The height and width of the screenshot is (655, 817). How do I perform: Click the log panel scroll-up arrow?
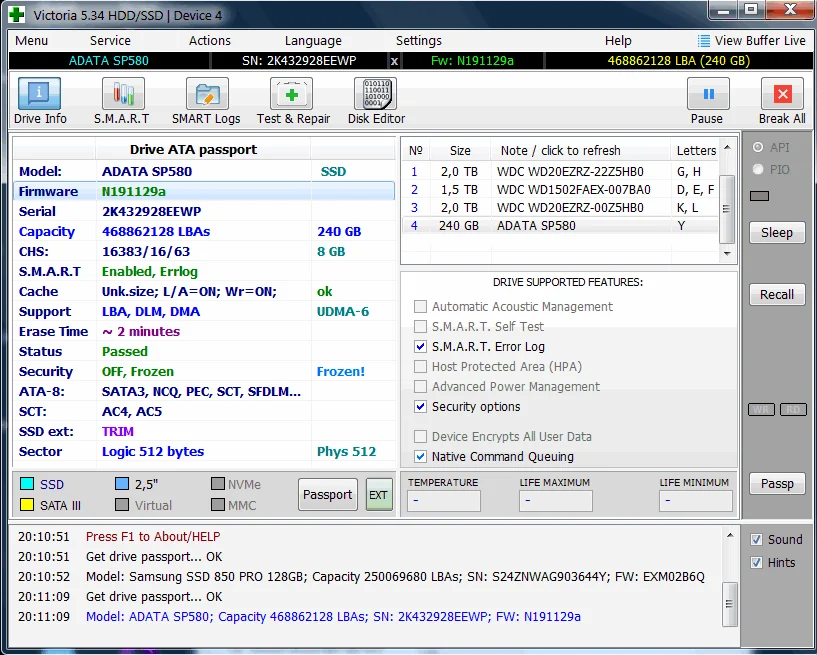[x=730, y=535]
